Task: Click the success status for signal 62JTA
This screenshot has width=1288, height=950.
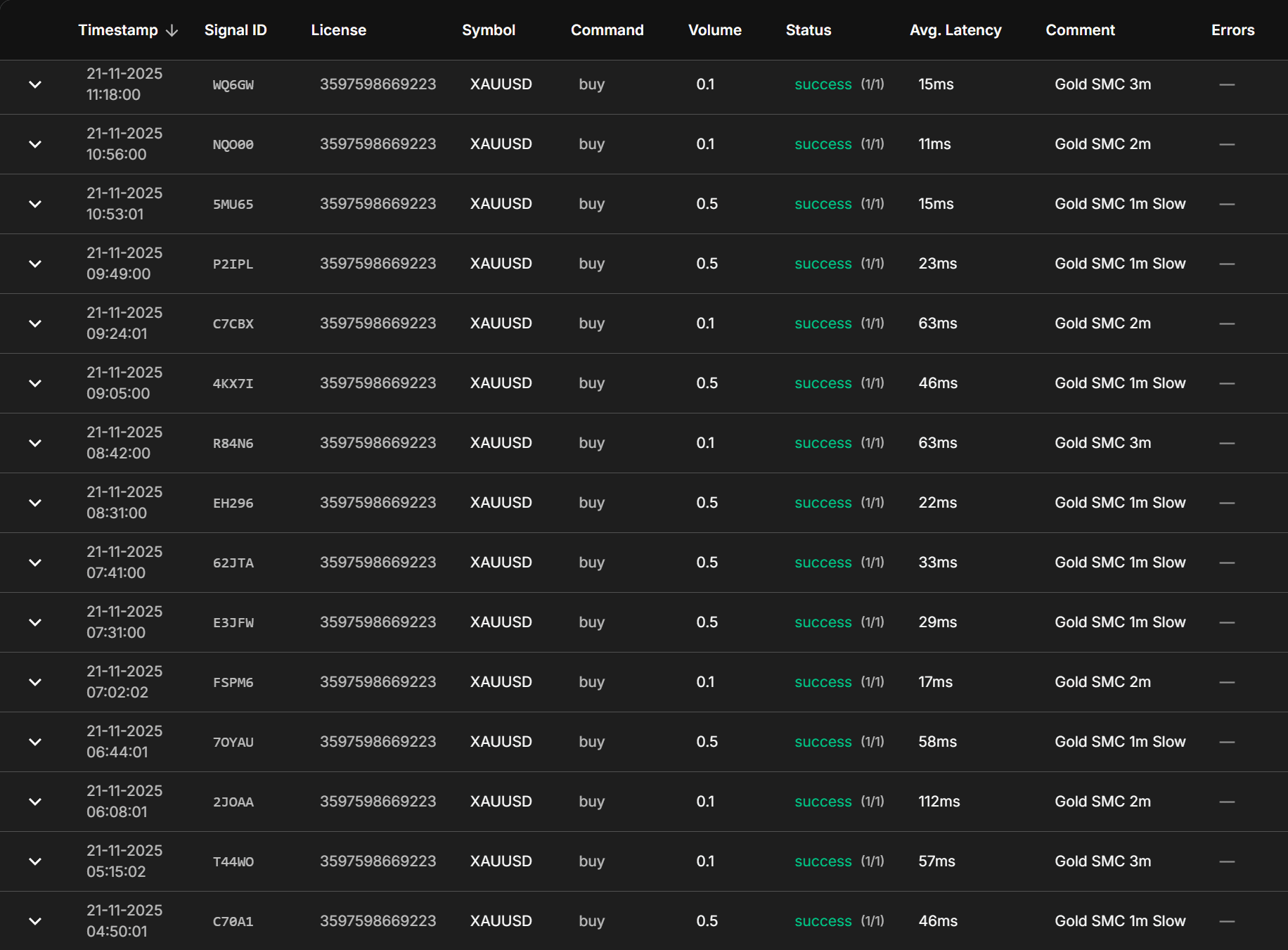Action: [823, 563]
